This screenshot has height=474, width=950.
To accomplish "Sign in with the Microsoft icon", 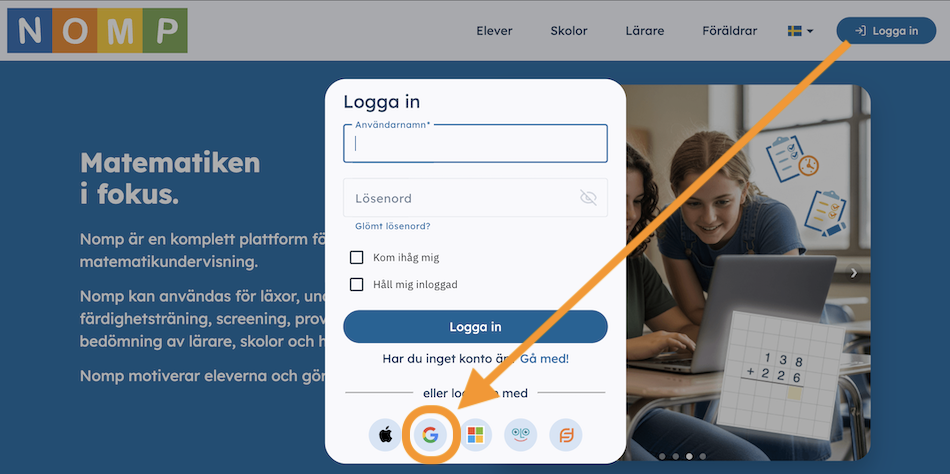I will coord(476,435).
